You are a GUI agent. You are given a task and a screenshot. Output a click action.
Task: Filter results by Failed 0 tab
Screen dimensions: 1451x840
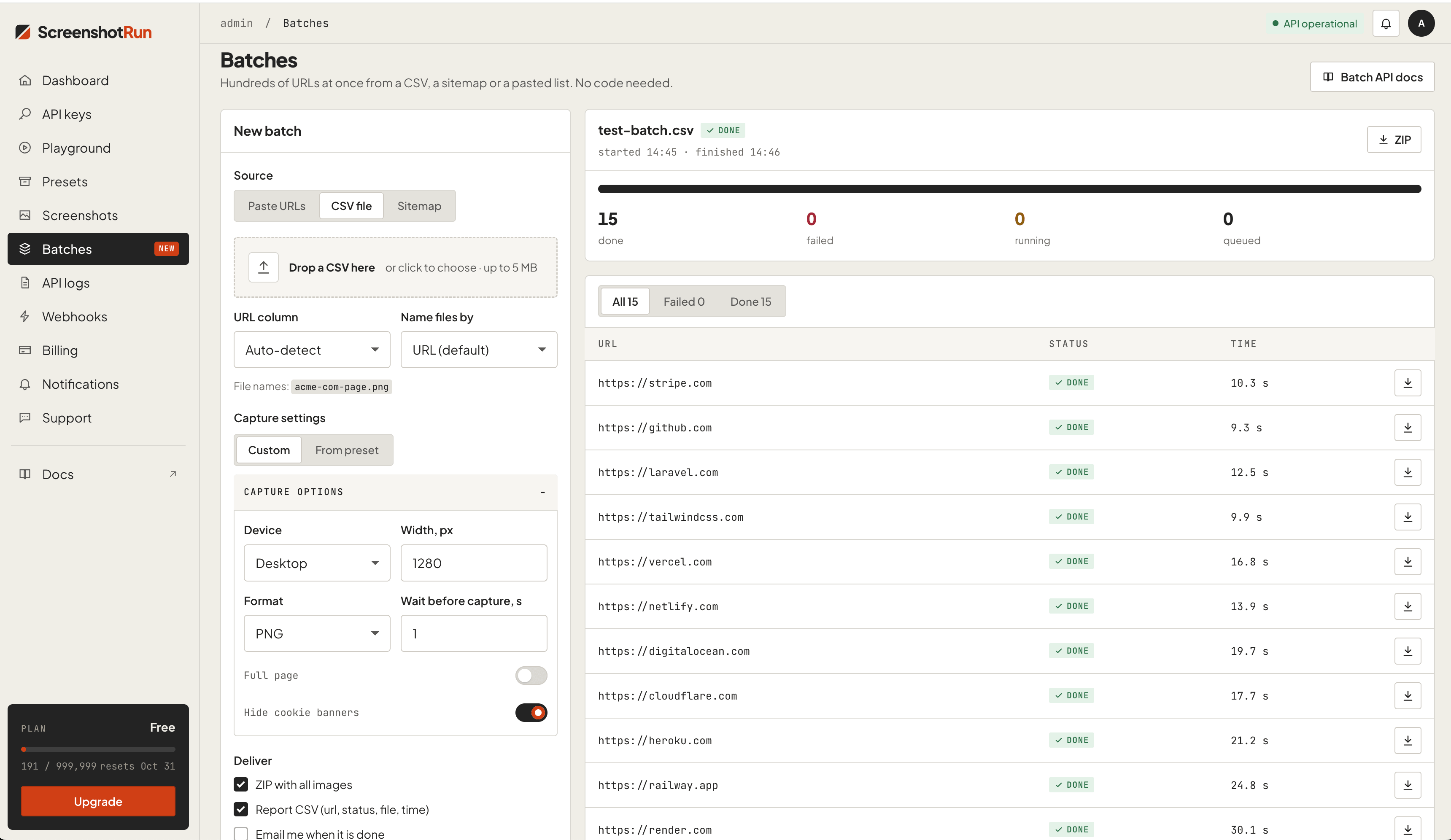[683, 302]
